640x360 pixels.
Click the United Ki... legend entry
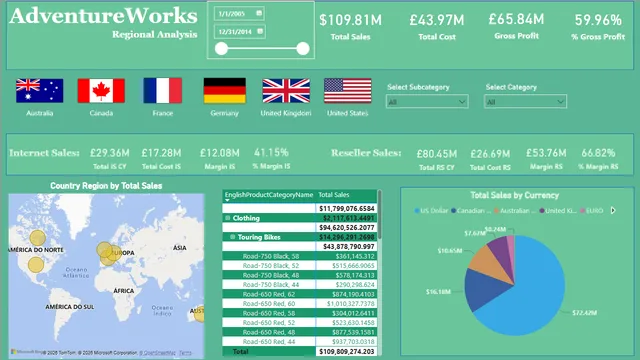[x=558, y=211]
